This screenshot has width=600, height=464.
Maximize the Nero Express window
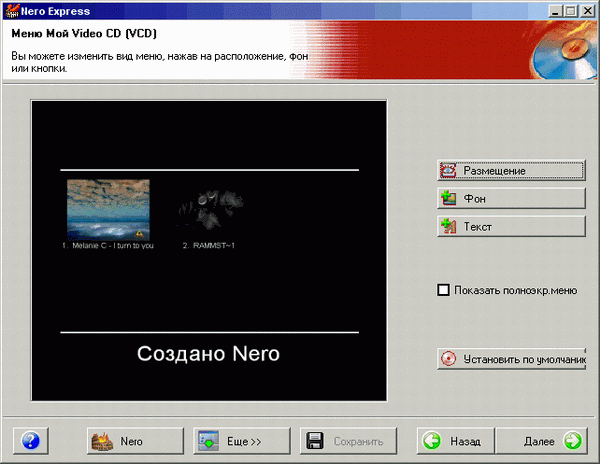pos(570,11)
